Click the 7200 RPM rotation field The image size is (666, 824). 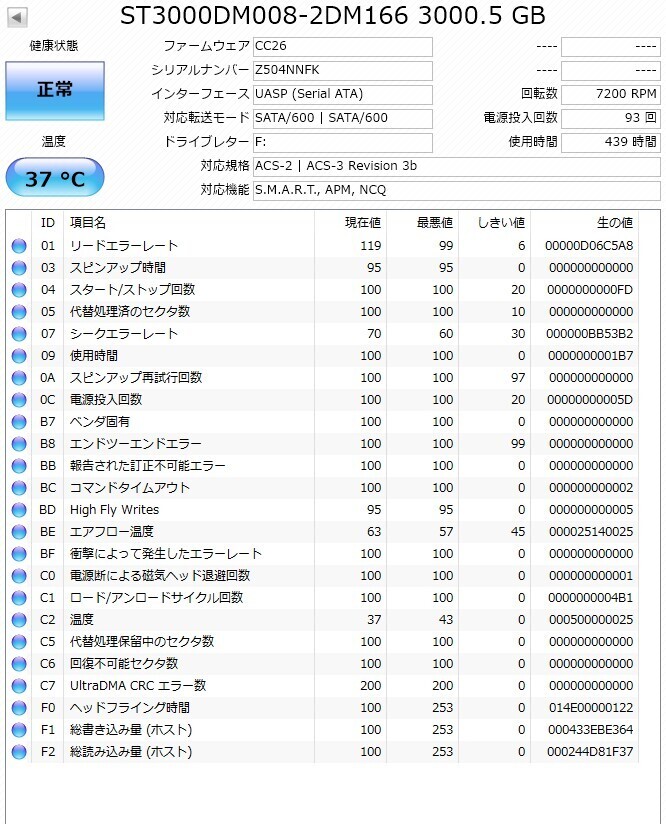[611, 95]
